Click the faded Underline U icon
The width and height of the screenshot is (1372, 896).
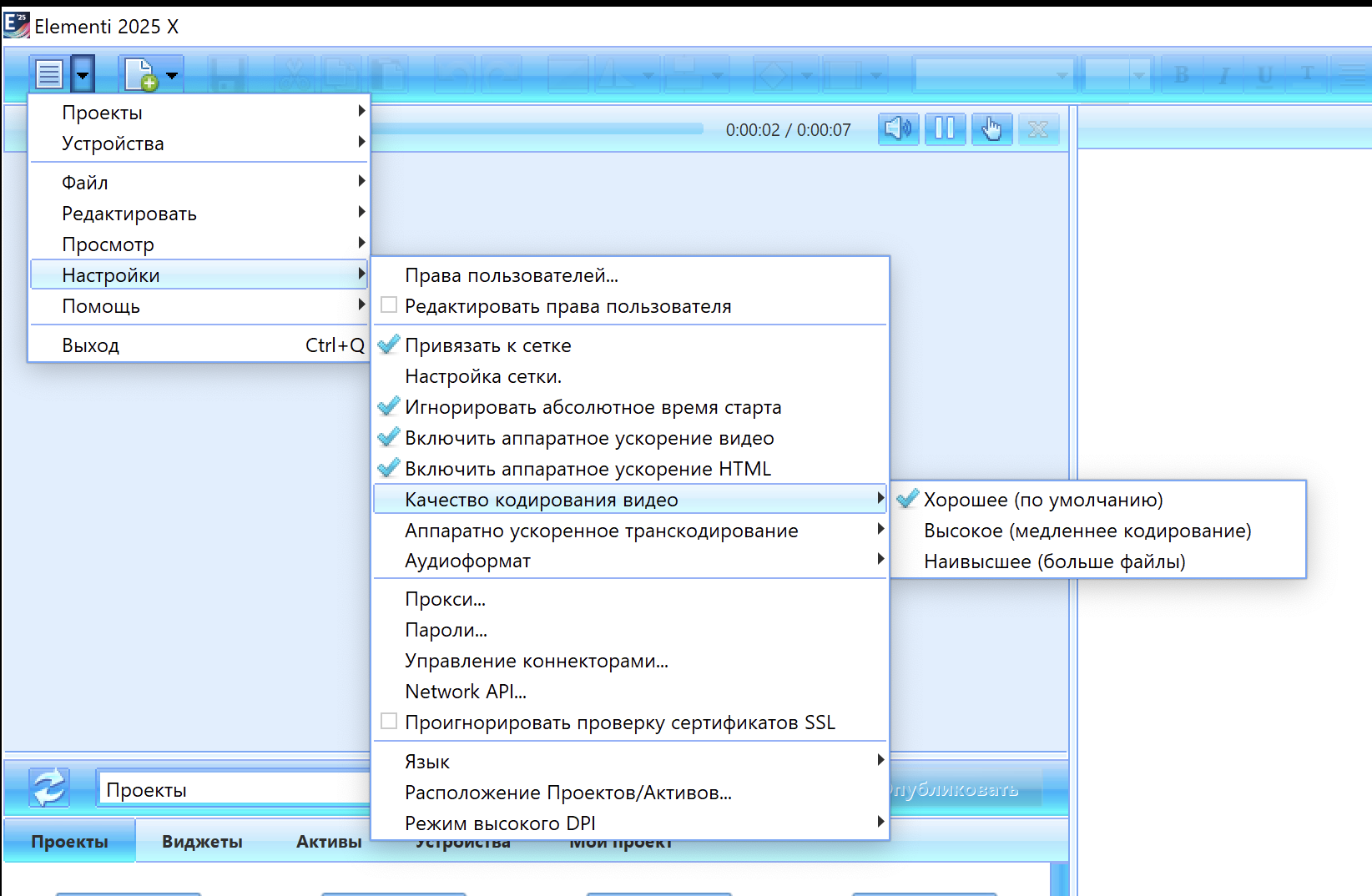click(1266, 75)
